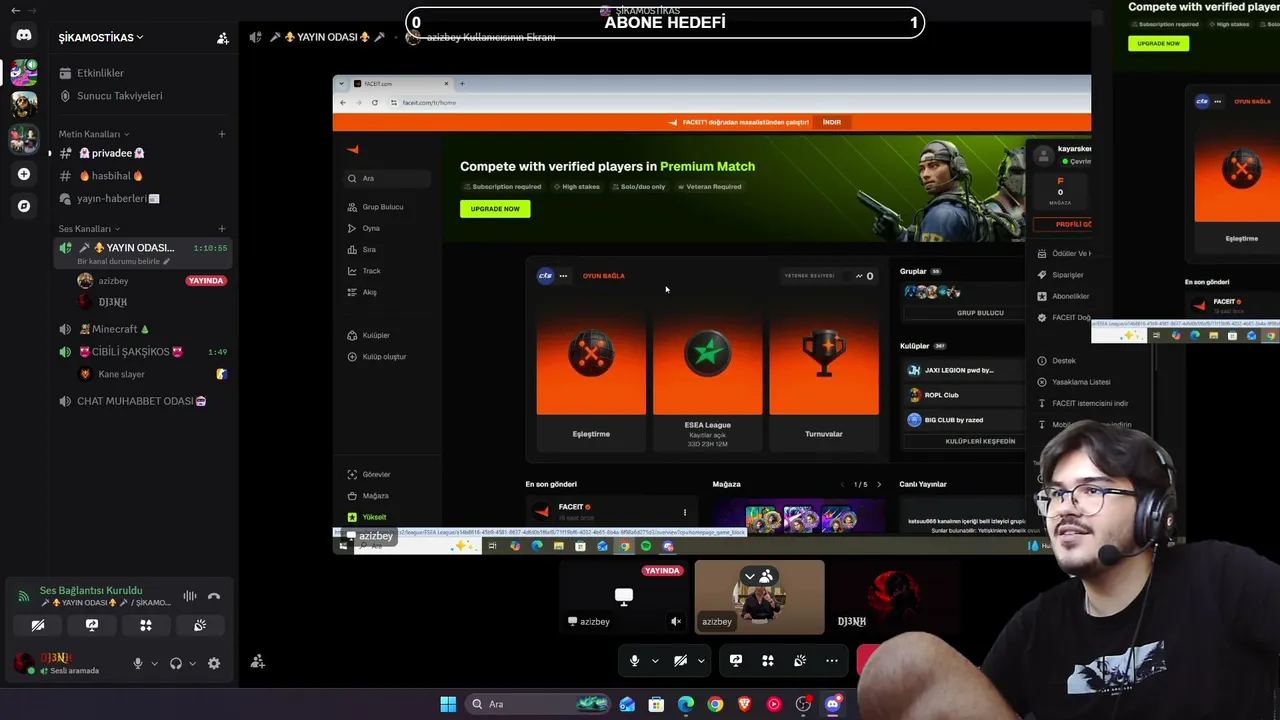Invite people icon beside ŞİKAMOSTİKAS server name
Image resolution: width=1280 pixels, height=720 pixels.
(x=222, y=38)
